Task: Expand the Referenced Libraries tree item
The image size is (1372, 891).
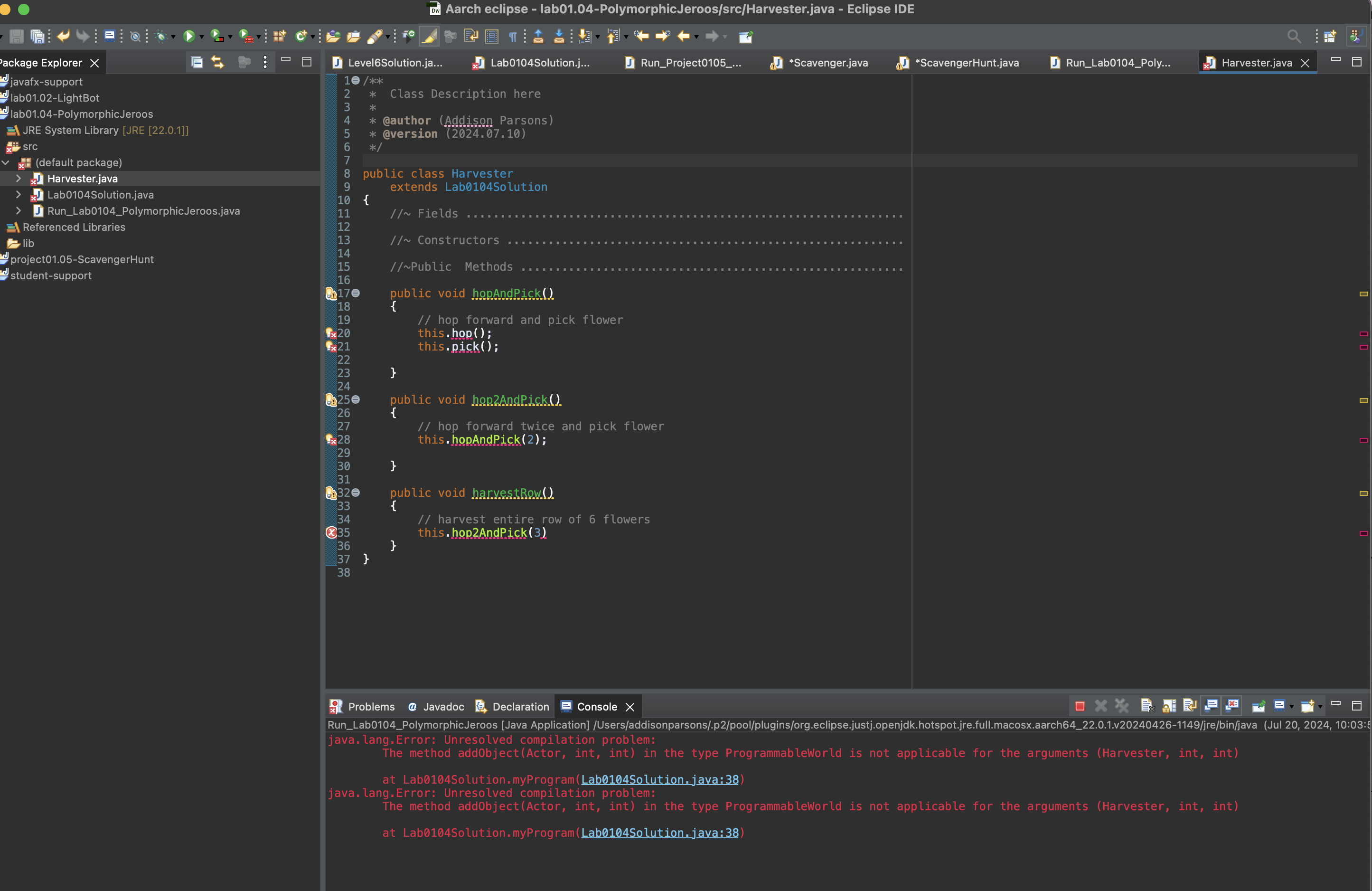Action: (x=9, y=226)
